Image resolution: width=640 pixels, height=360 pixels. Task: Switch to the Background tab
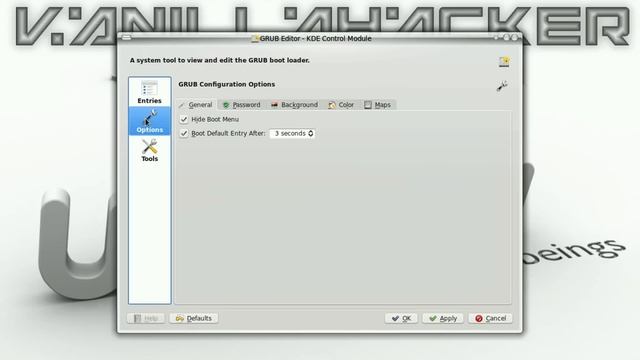click(x=294, y=105)
